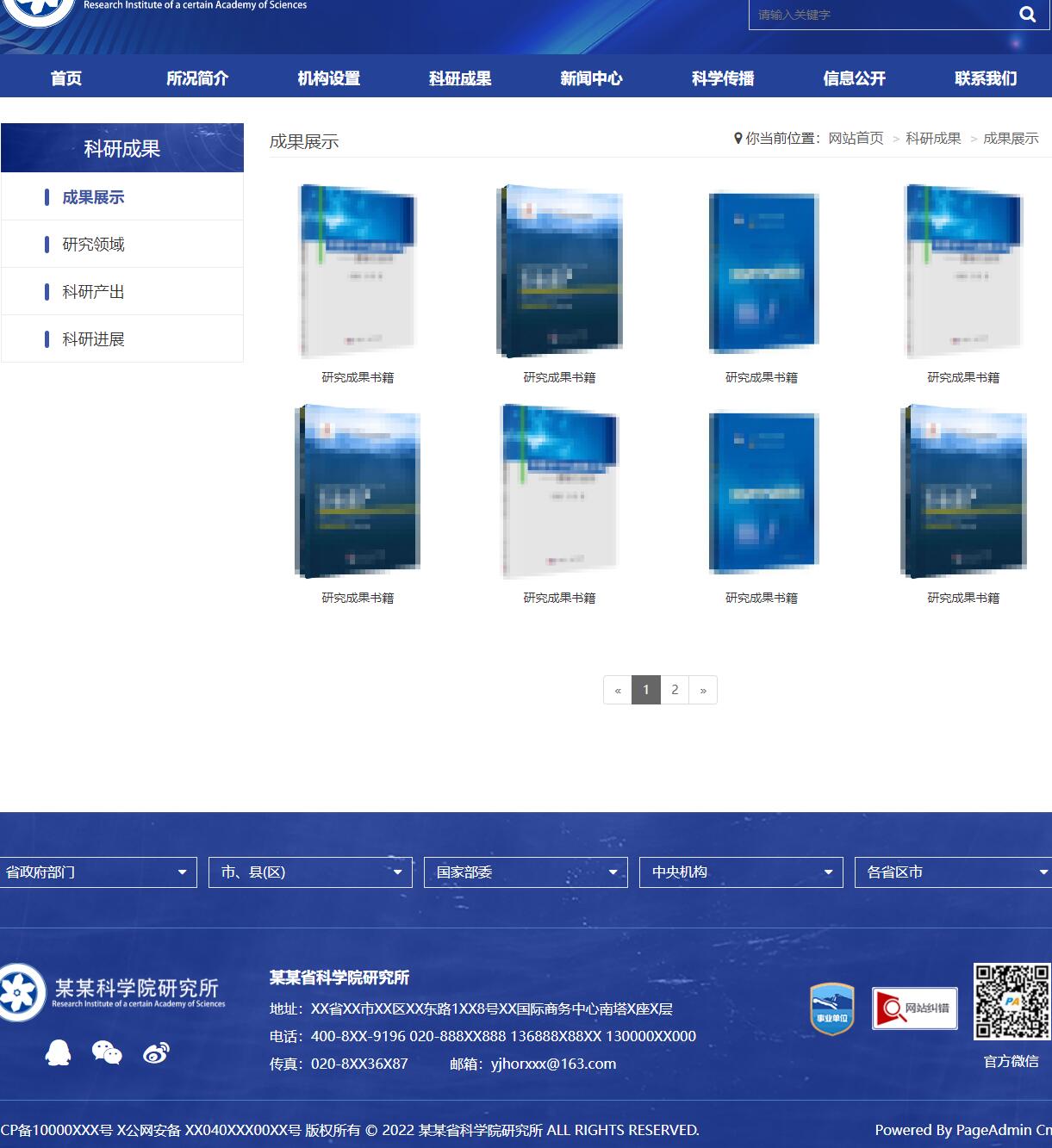Open the WeChat icon in footer
Viewport: 1052px width, 1148px height.
point(107,1052)
